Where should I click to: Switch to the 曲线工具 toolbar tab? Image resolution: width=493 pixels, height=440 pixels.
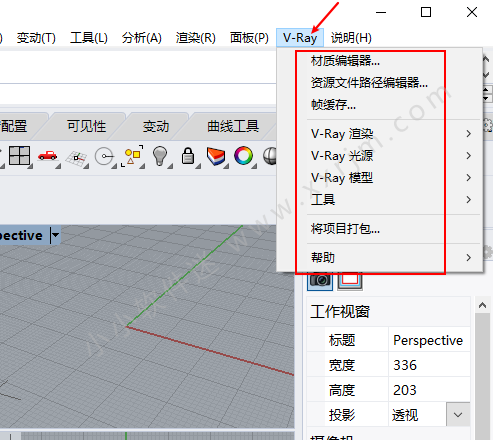click(x=233, y=126)
